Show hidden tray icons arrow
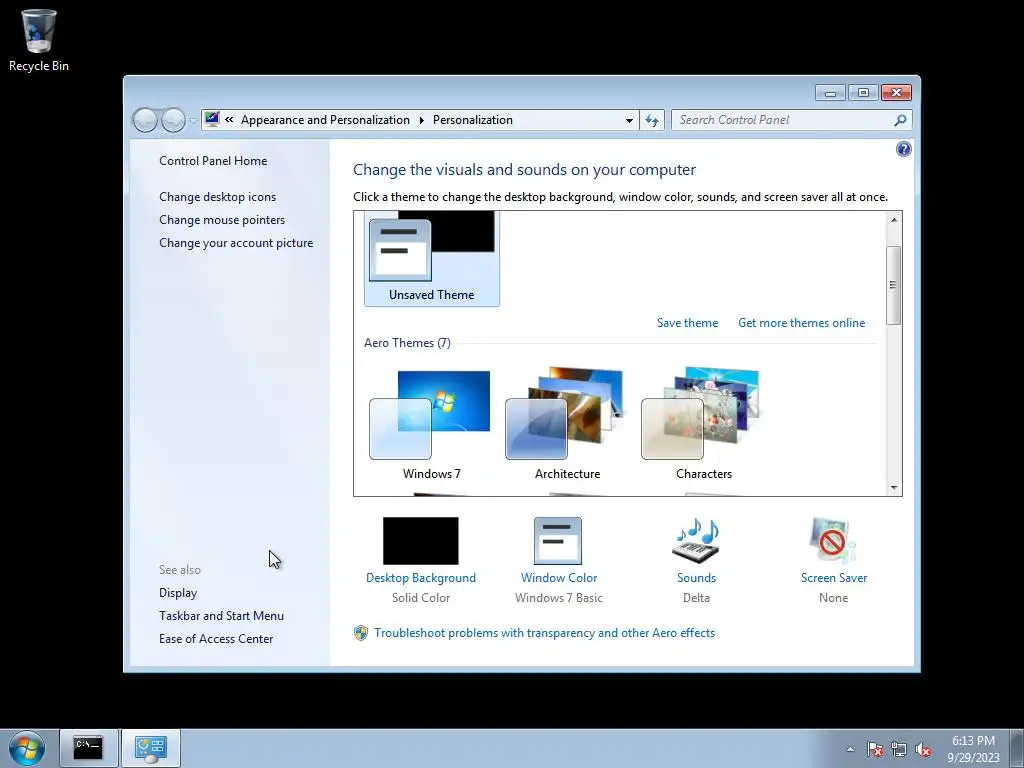This screenshot has height=768, width=1024. (850, 749)
